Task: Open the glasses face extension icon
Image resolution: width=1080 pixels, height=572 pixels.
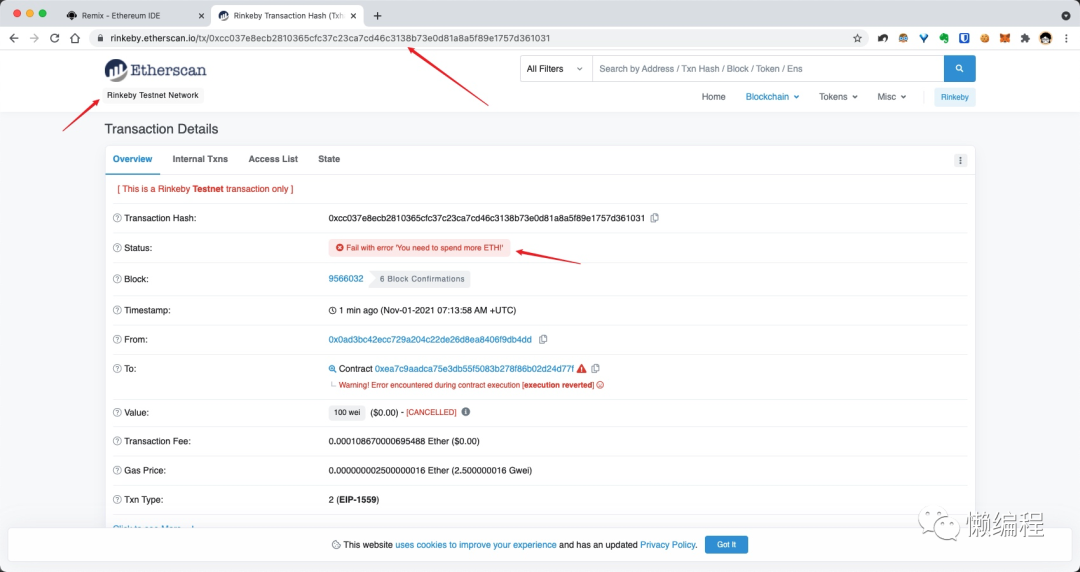Action: coord(903,39)
